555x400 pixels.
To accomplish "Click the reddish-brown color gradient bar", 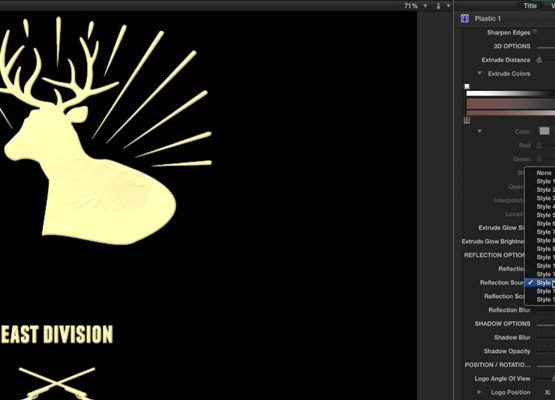I will pyautogui.click(x=510, y=104).
